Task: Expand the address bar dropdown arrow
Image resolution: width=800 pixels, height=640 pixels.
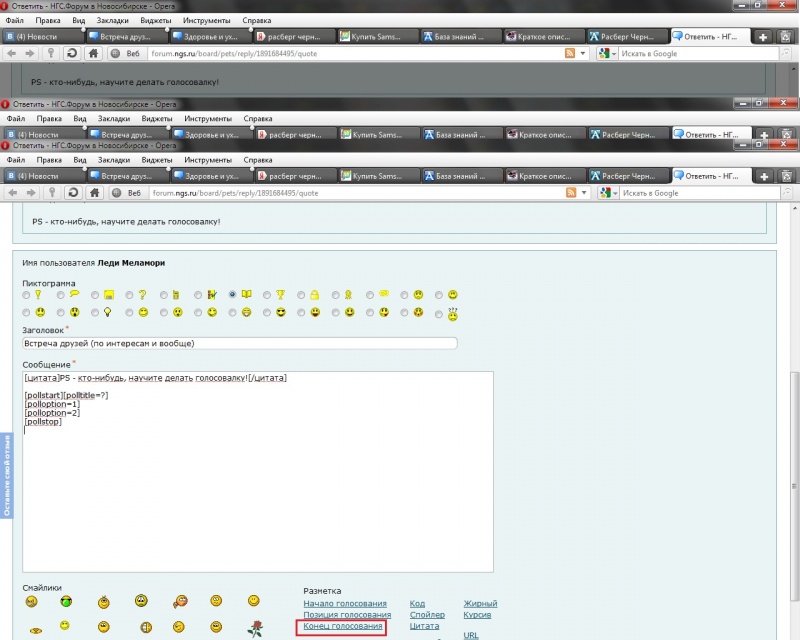Action: 584,193
